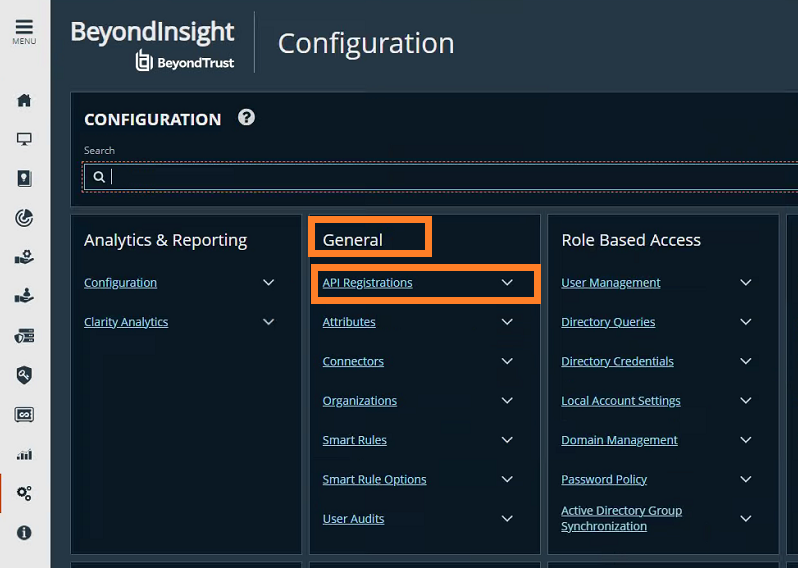Viewport: 798px width, 568px height.
Task: Open the hamburger MENU icon
Action: point(24,32)
